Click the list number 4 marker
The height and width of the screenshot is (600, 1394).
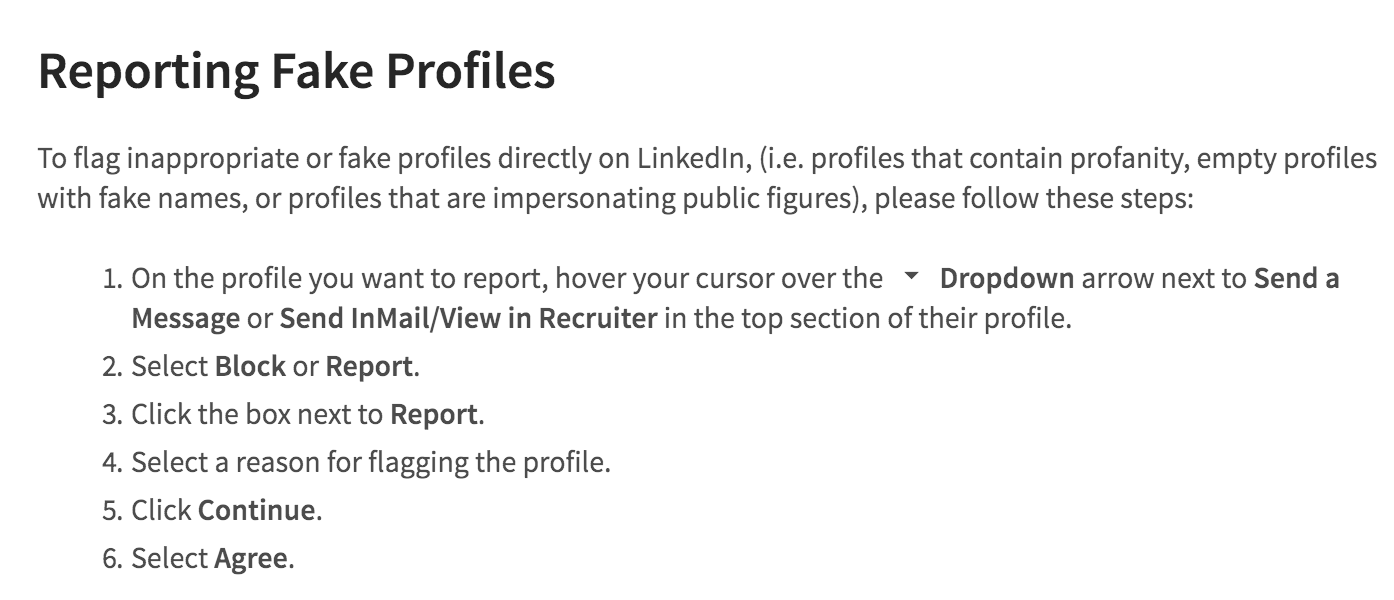point(112,463)
